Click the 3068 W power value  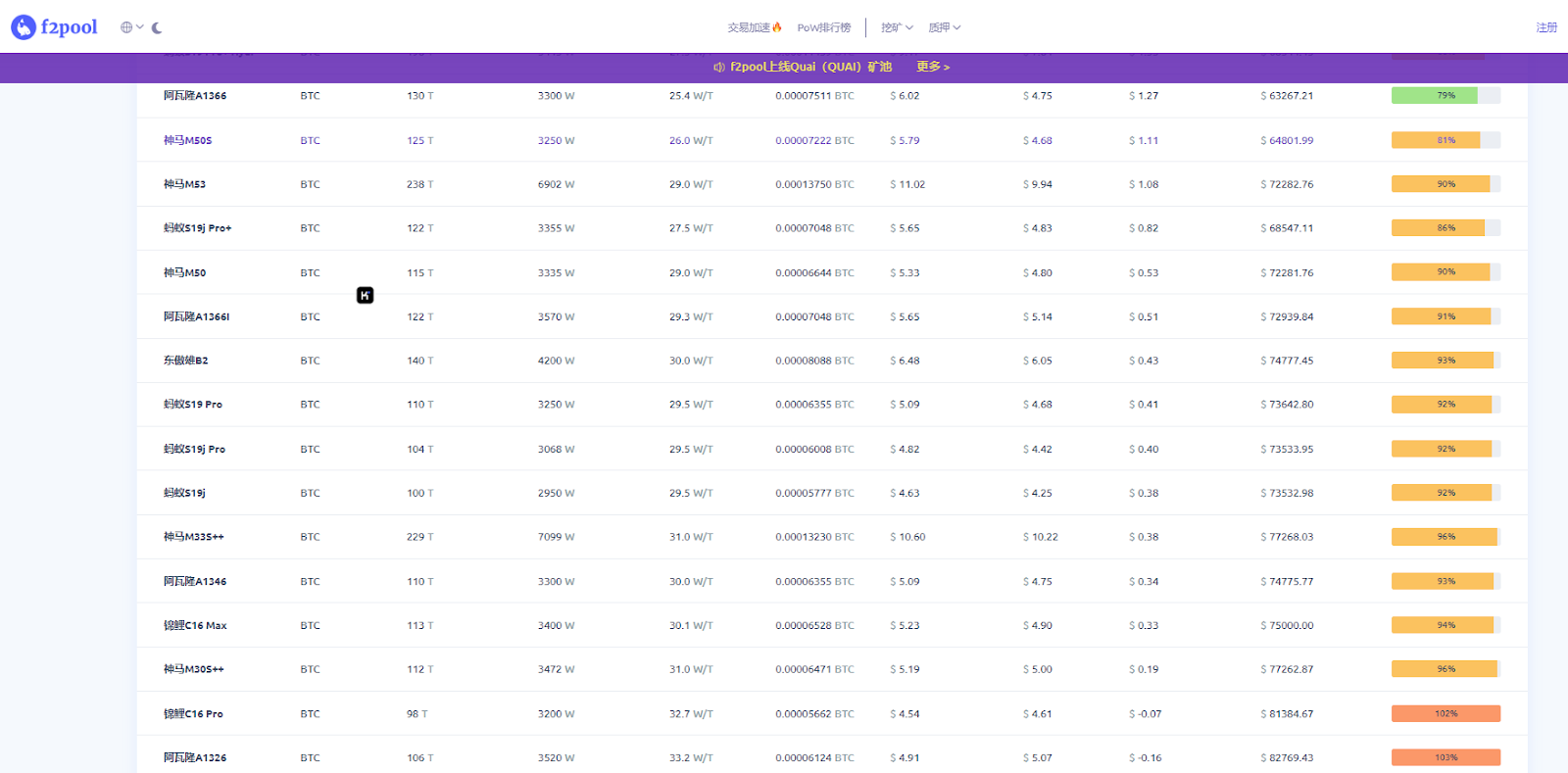[x=556, y=449]
